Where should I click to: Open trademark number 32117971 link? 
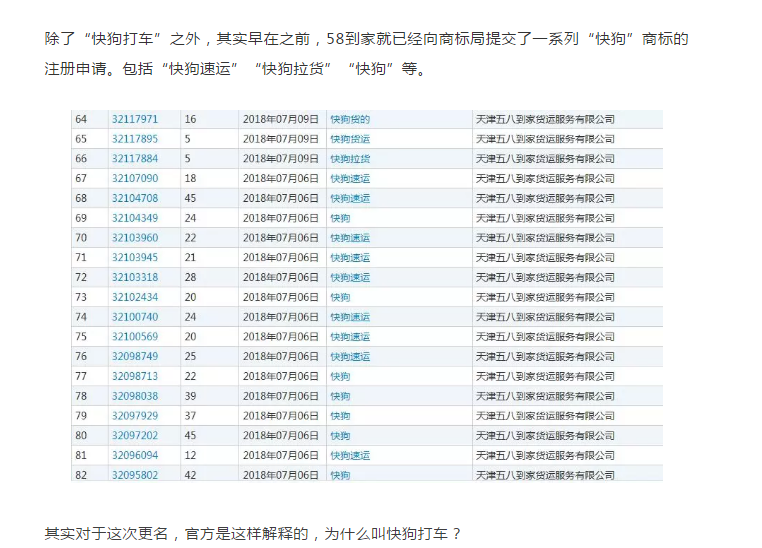click(135, 119)
